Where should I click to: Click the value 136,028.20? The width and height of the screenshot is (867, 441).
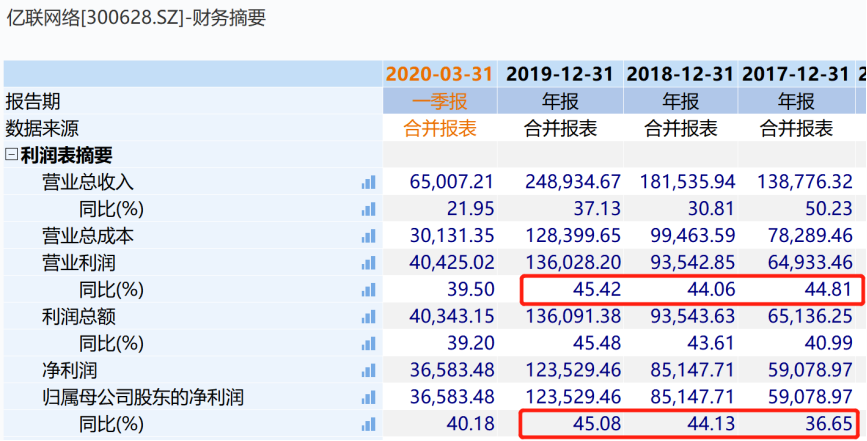[x=572, y=262]
